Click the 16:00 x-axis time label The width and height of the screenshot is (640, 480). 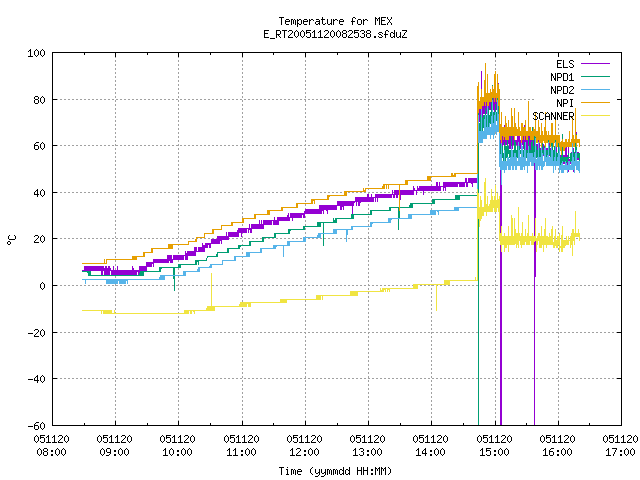[x=558, y=452]
